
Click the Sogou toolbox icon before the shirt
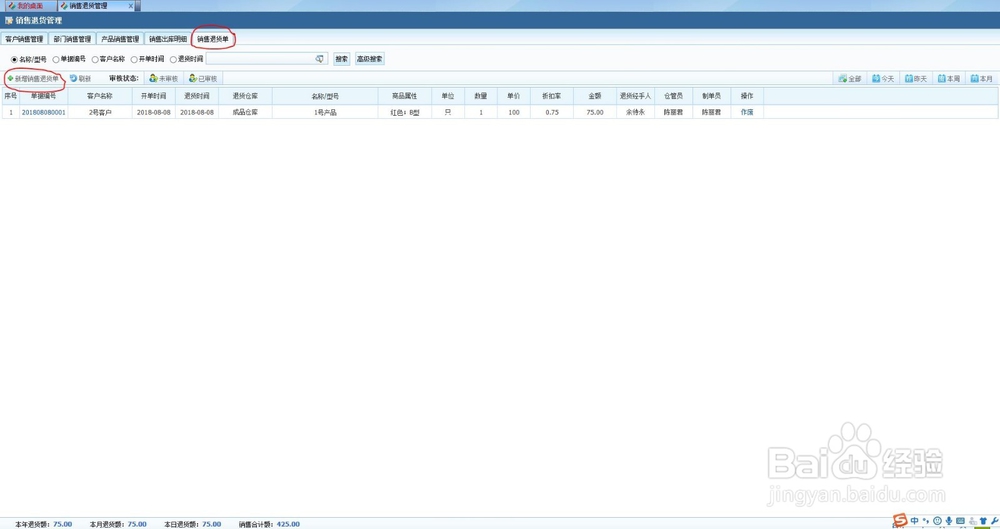pyautogui.click(x=972, y=521)
